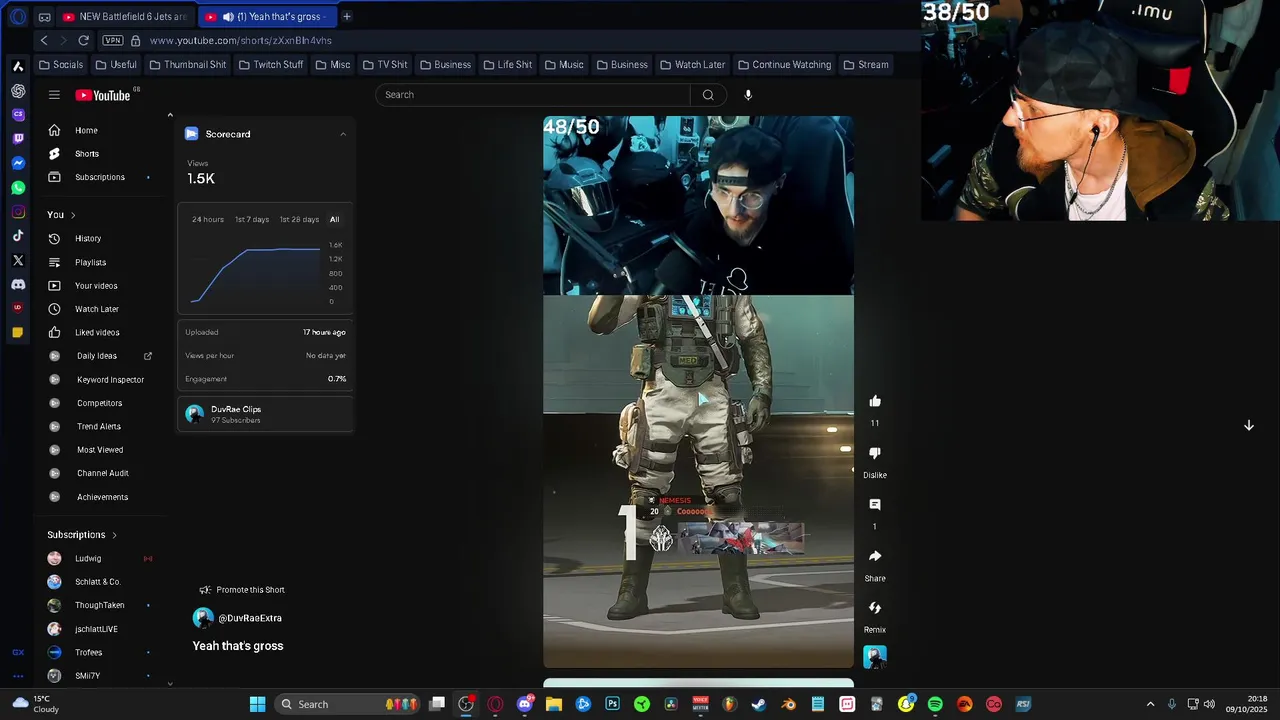
Task: Open the Twitch Stuff bookmarks folder
Action: pos(271,65)
